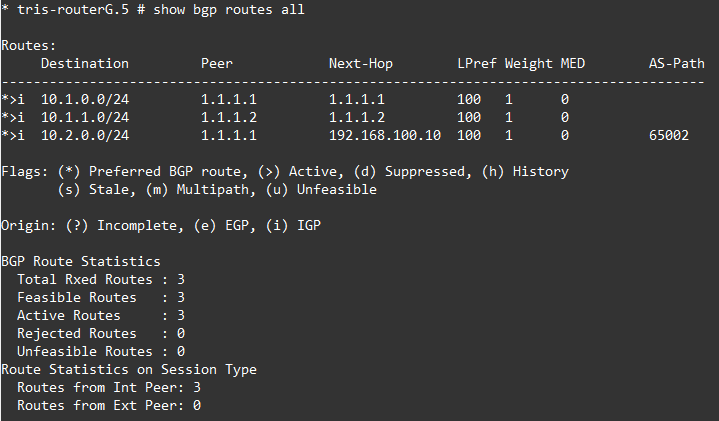Click the command text 'show bgp routes all'
719x421 pixels.
[x=229, y=10]
